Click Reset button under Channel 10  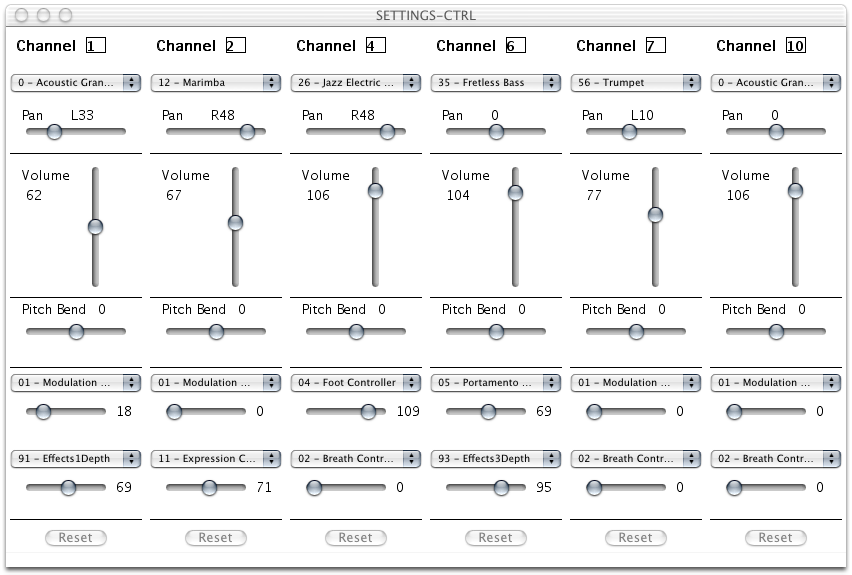click(x=775, y=538)
